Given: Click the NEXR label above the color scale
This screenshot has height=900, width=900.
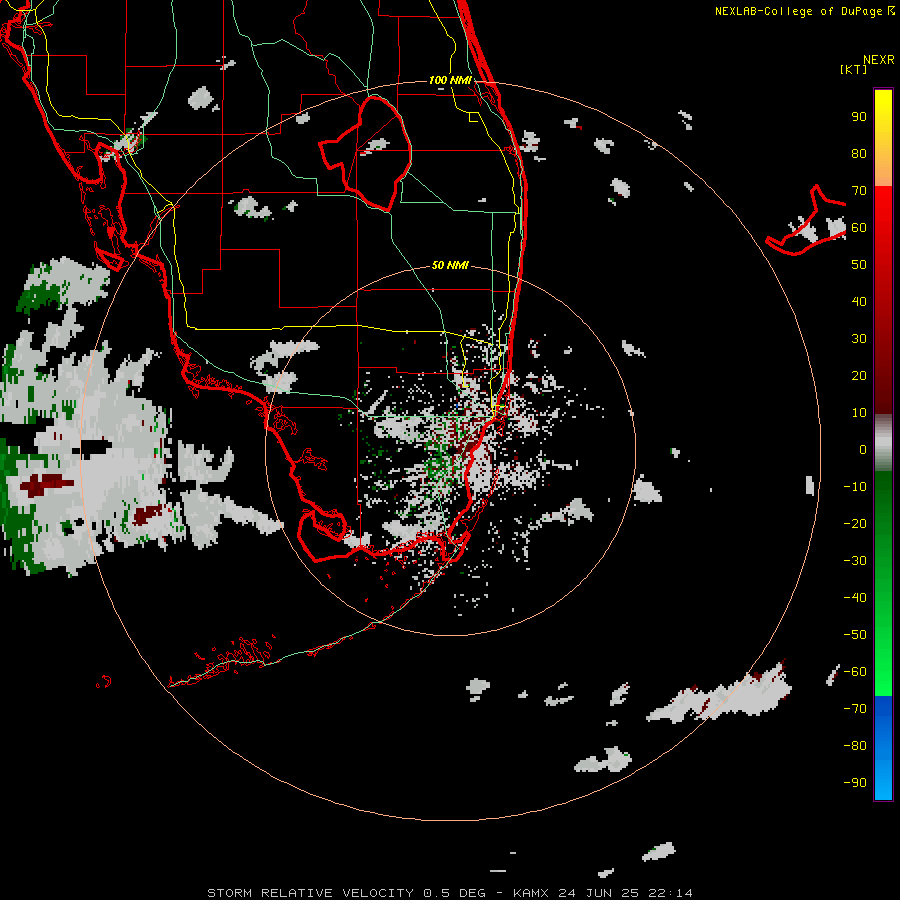Looking at the screenshot, I should [x=879, y=60].
